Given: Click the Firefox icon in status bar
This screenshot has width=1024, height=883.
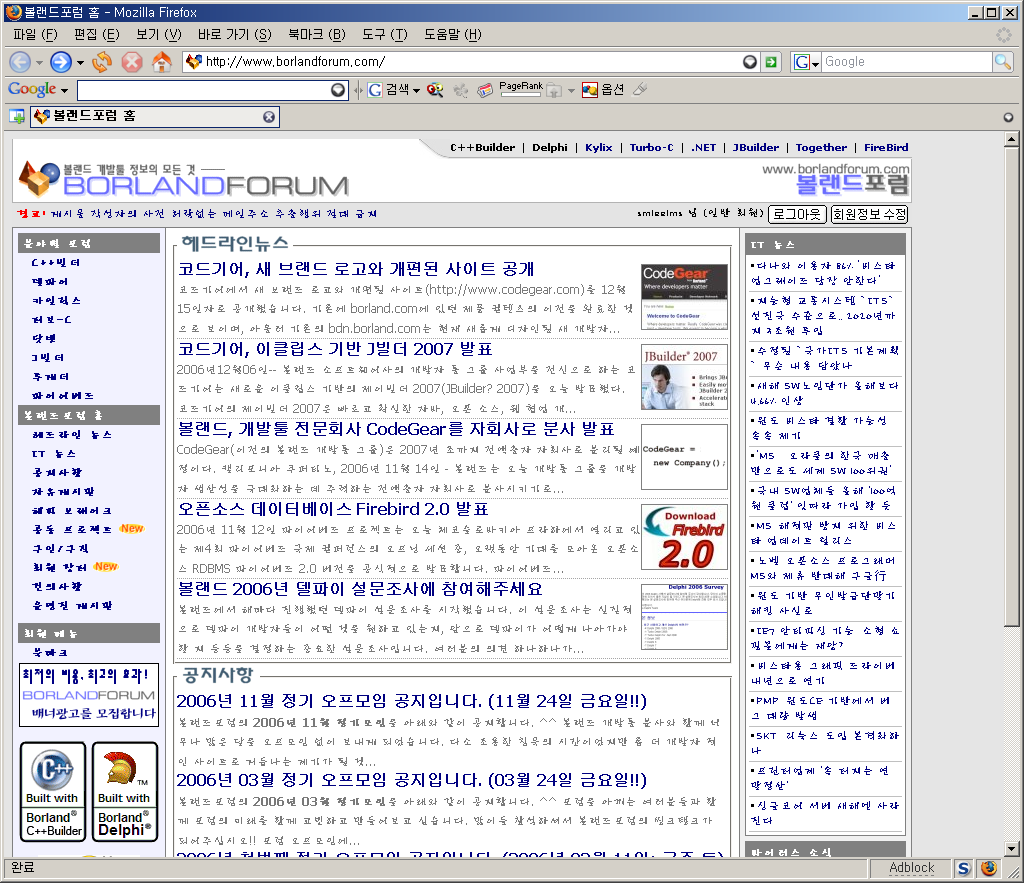Looking at the screenshot, I should point(989,868).
